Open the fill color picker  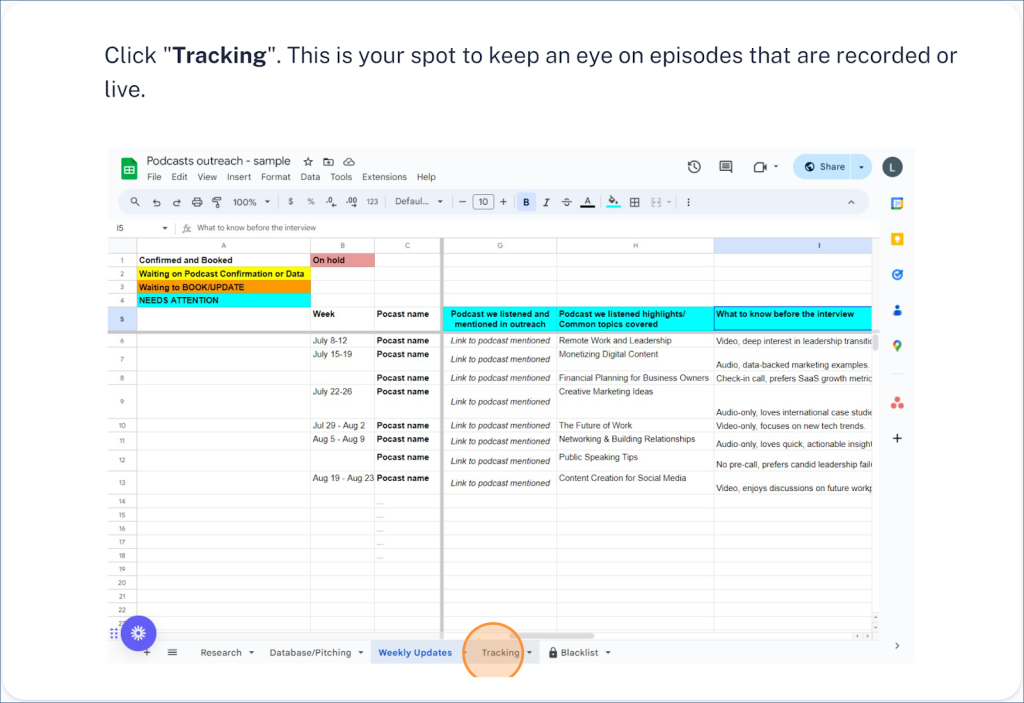613,202
